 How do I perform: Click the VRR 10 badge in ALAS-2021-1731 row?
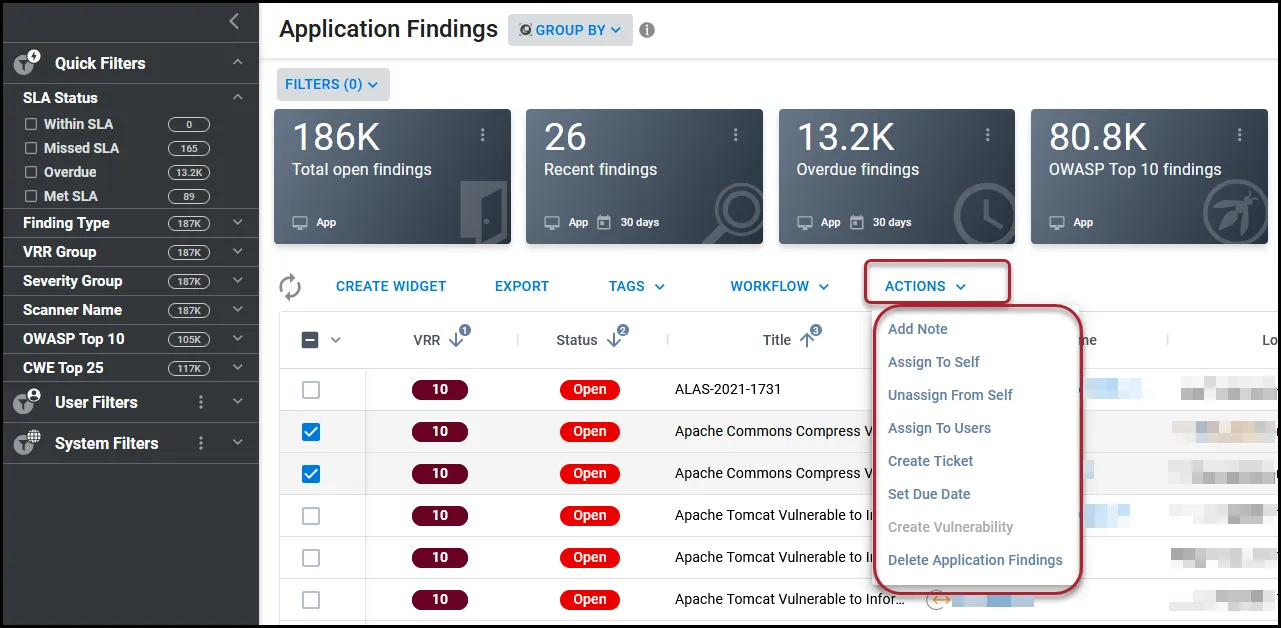(x=440, y=390)
